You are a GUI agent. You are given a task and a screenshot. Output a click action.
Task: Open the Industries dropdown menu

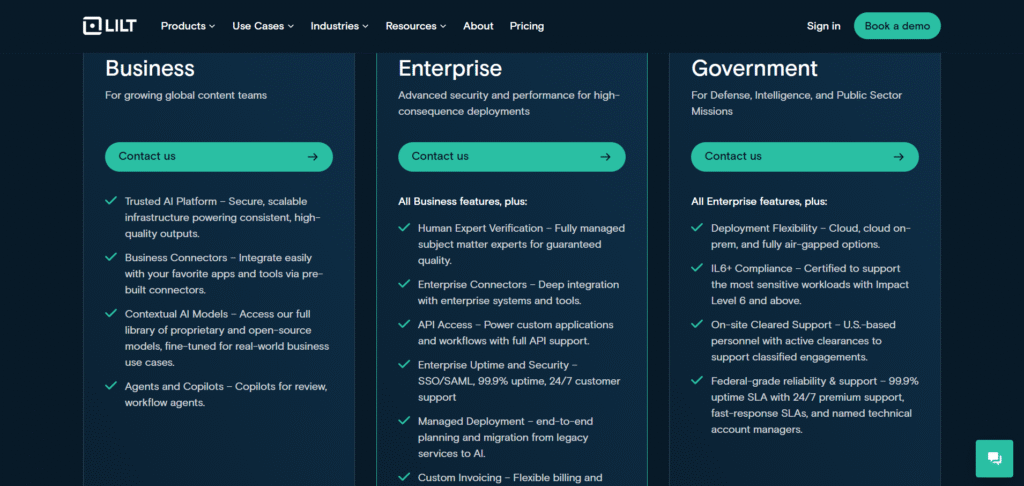click(x=339, y=26)
